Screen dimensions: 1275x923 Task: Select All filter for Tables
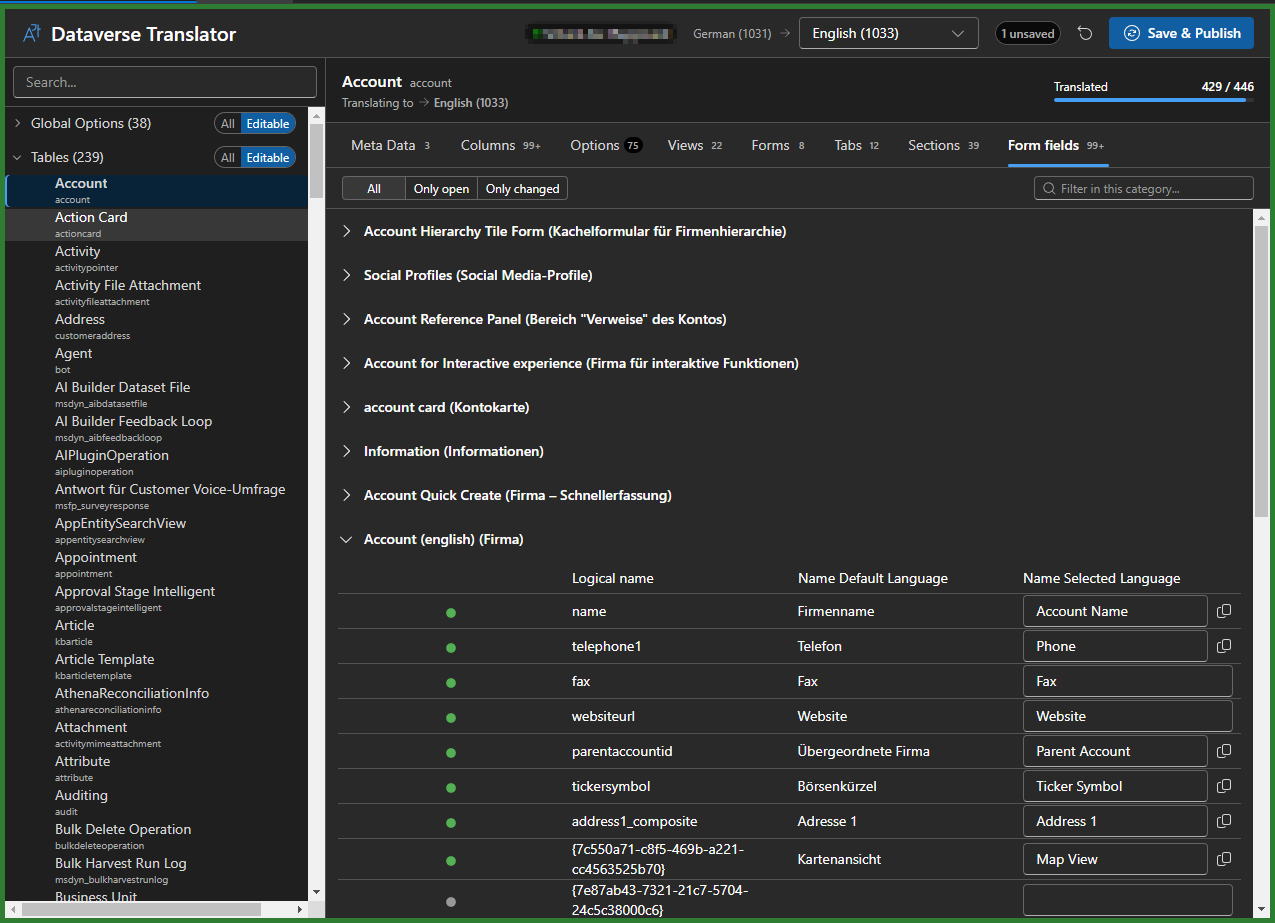click(228, 158)
